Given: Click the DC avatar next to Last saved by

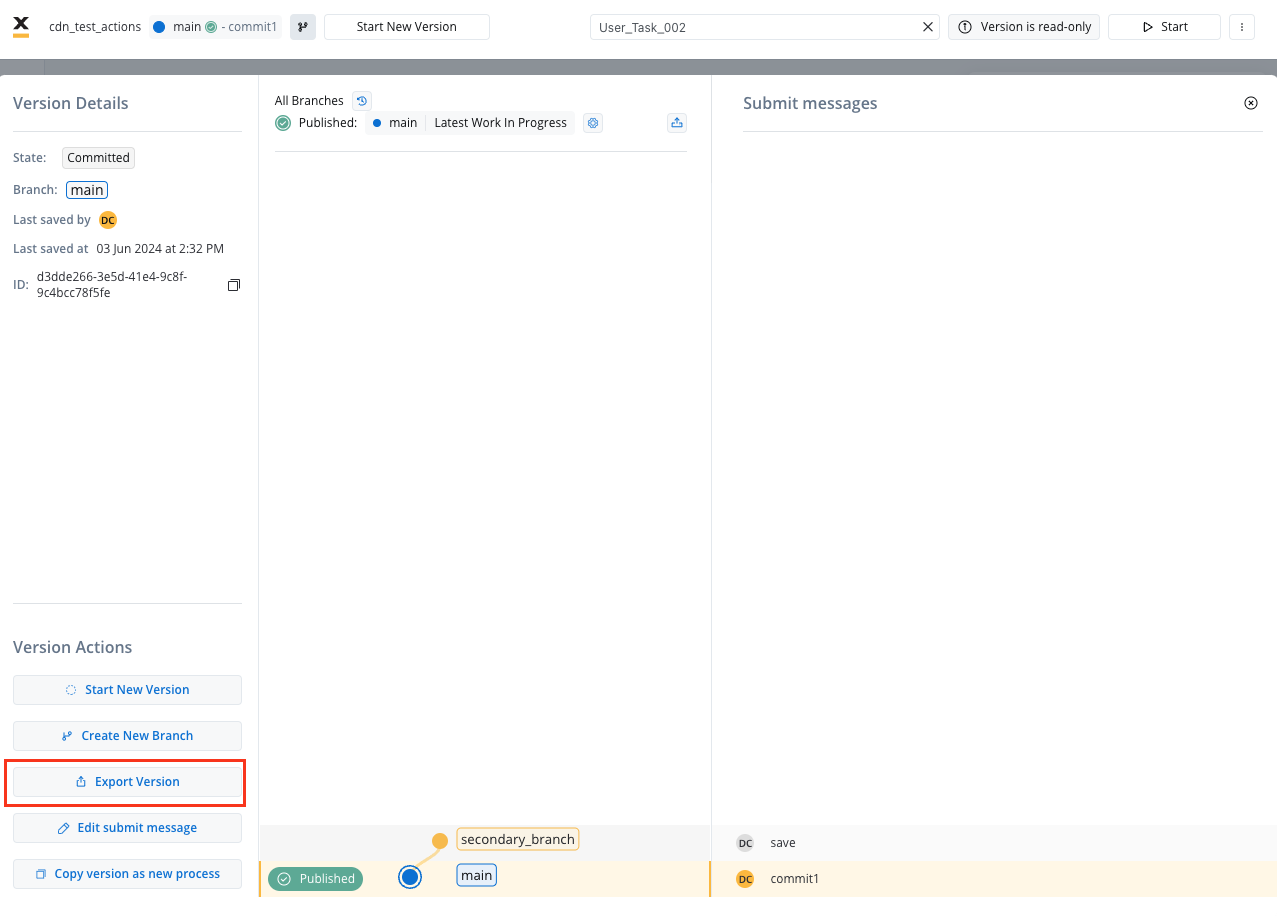Looking at the screenshot, I should coord(108,220).
